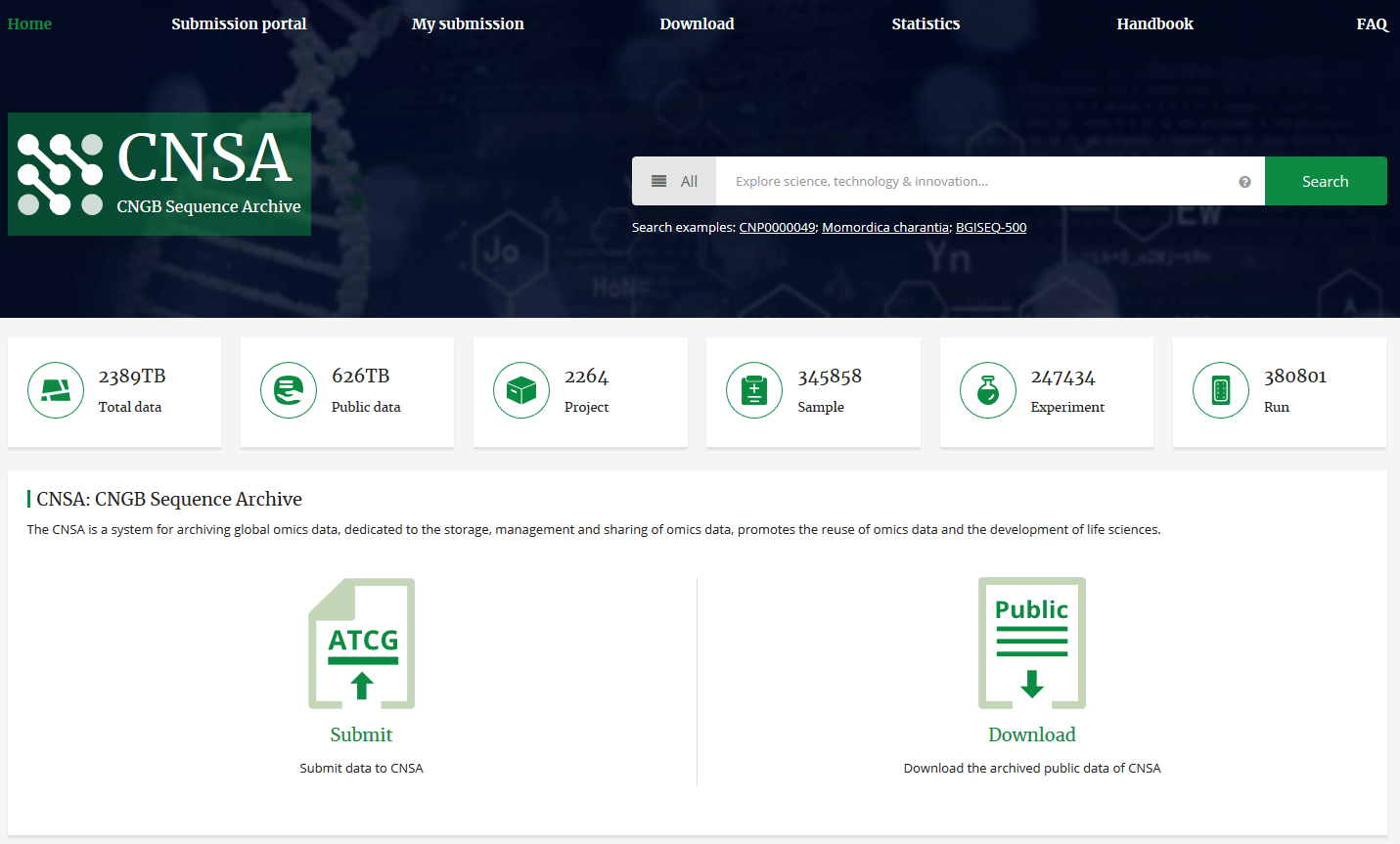This screenshot has height=844, width=1400.
Task: Follow the BGISEQ-500 example link
Action: click(991, 228)
